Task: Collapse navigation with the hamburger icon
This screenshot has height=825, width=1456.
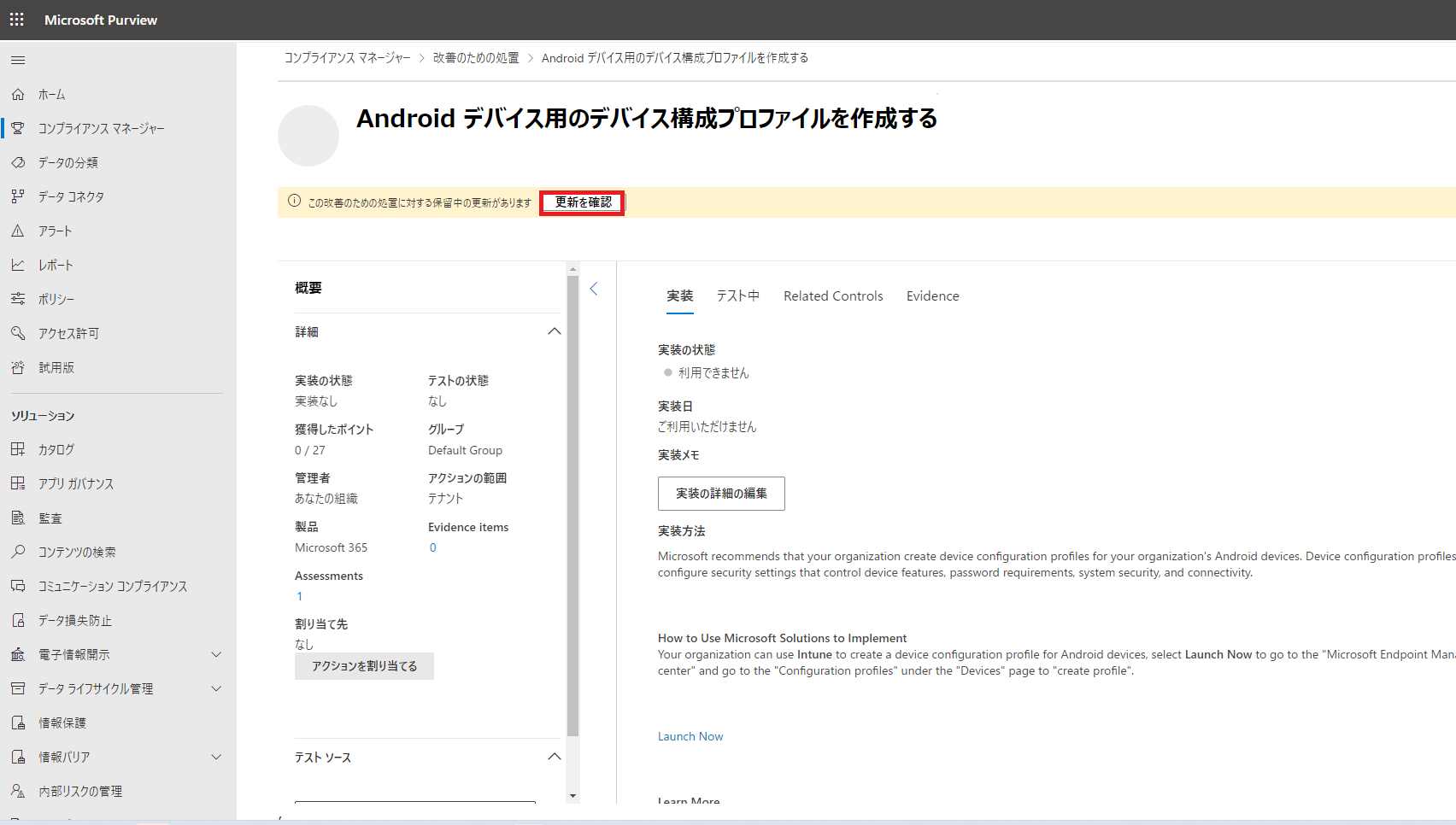Action: click(x=18, y=60)
